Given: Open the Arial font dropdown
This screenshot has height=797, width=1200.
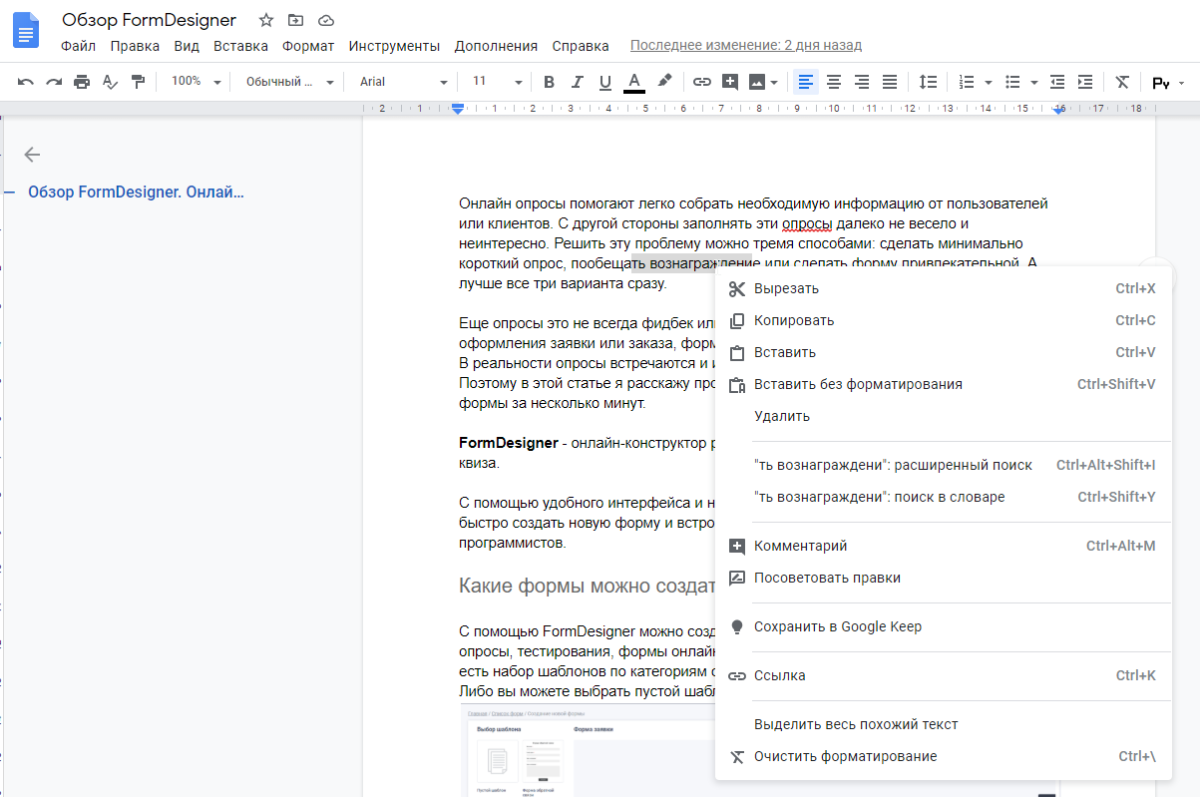Looking at the screenshot, I should [x=403, y=82].
